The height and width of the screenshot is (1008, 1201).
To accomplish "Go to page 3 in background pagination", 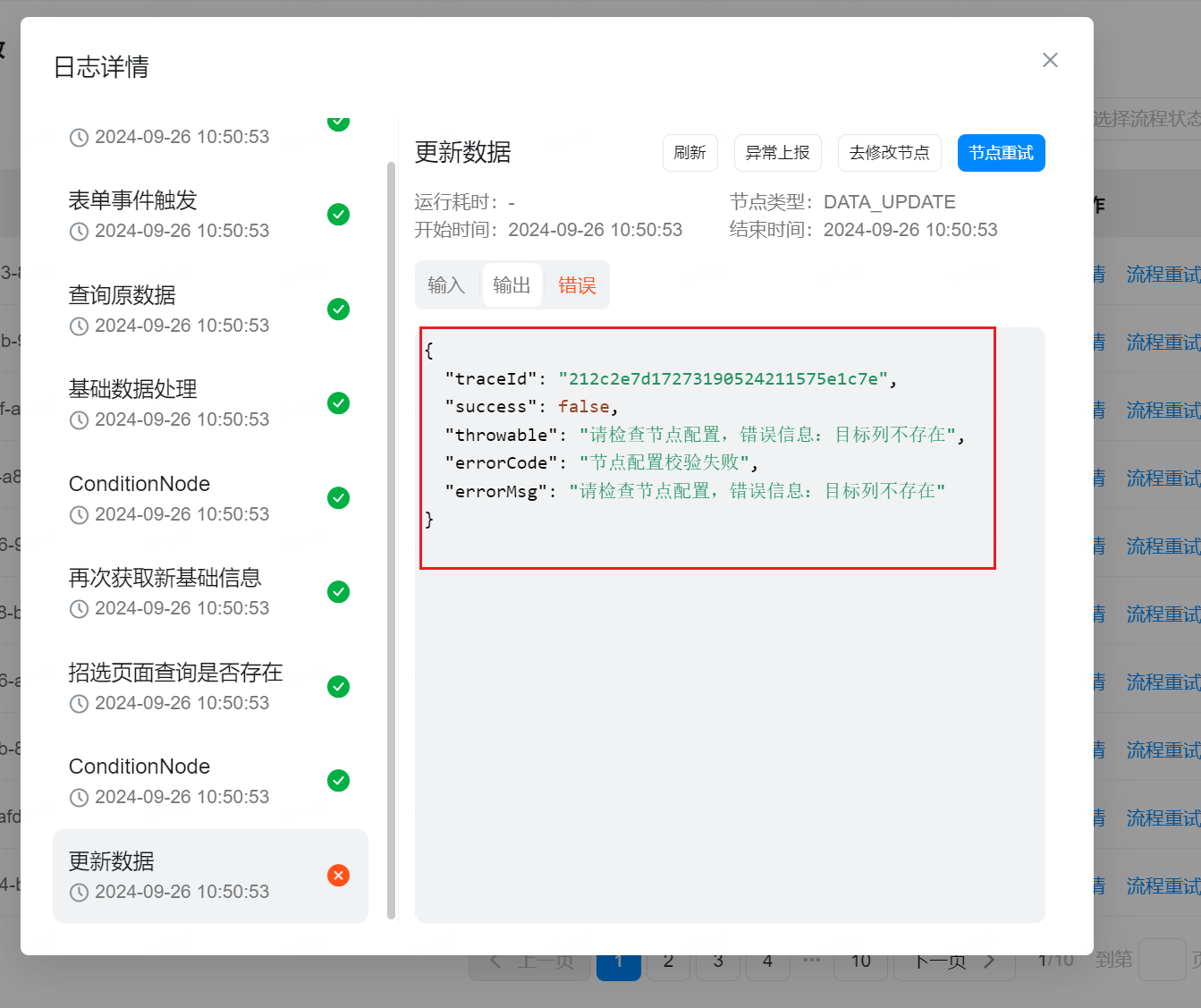I will [x=718, y=961].
